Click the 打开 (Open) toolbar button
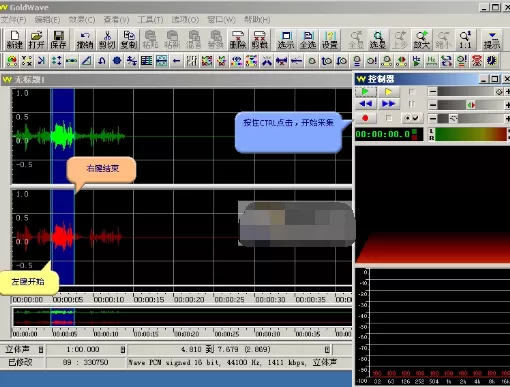This screenshot has width=510, height=387. pos(36,40)
